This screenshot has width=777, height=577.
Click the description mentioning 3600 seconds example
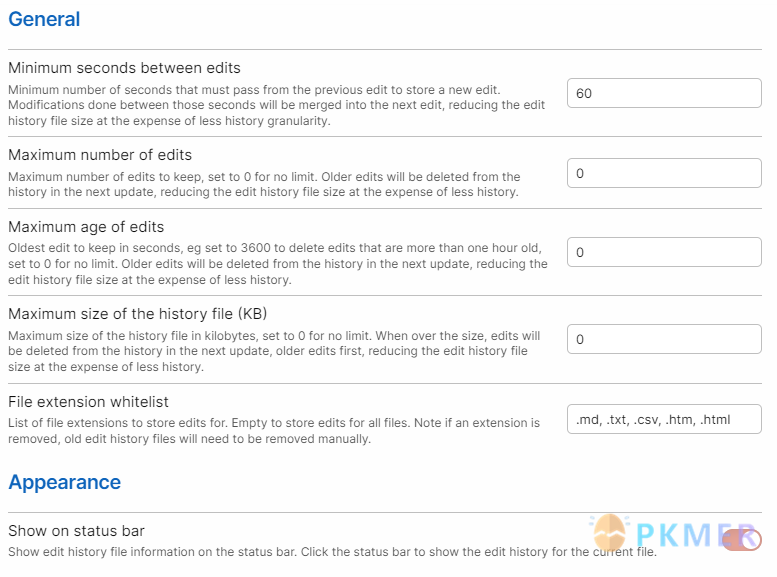click(278, 264)
